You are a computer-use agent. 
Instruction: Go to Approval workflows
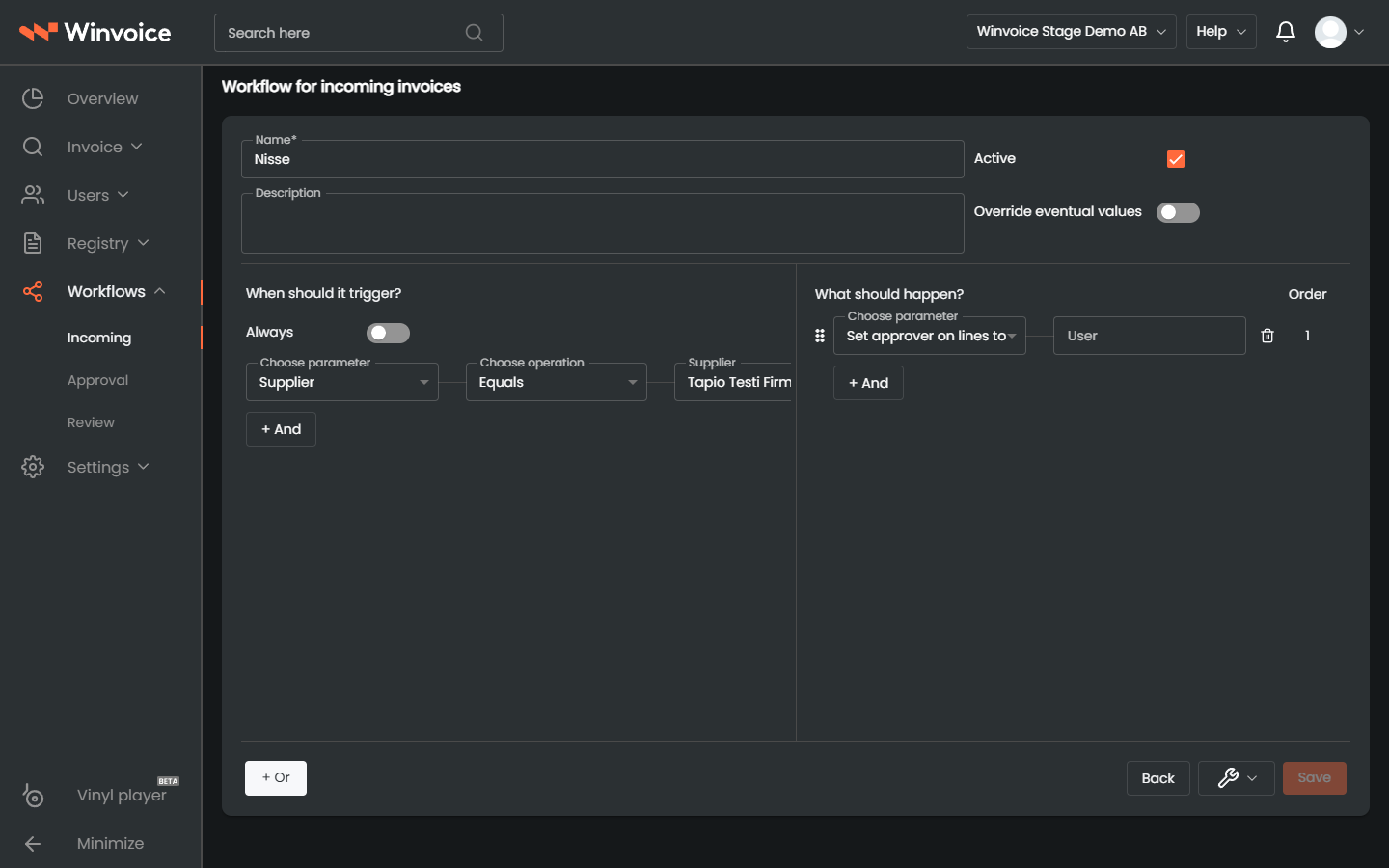coord(97,380)
